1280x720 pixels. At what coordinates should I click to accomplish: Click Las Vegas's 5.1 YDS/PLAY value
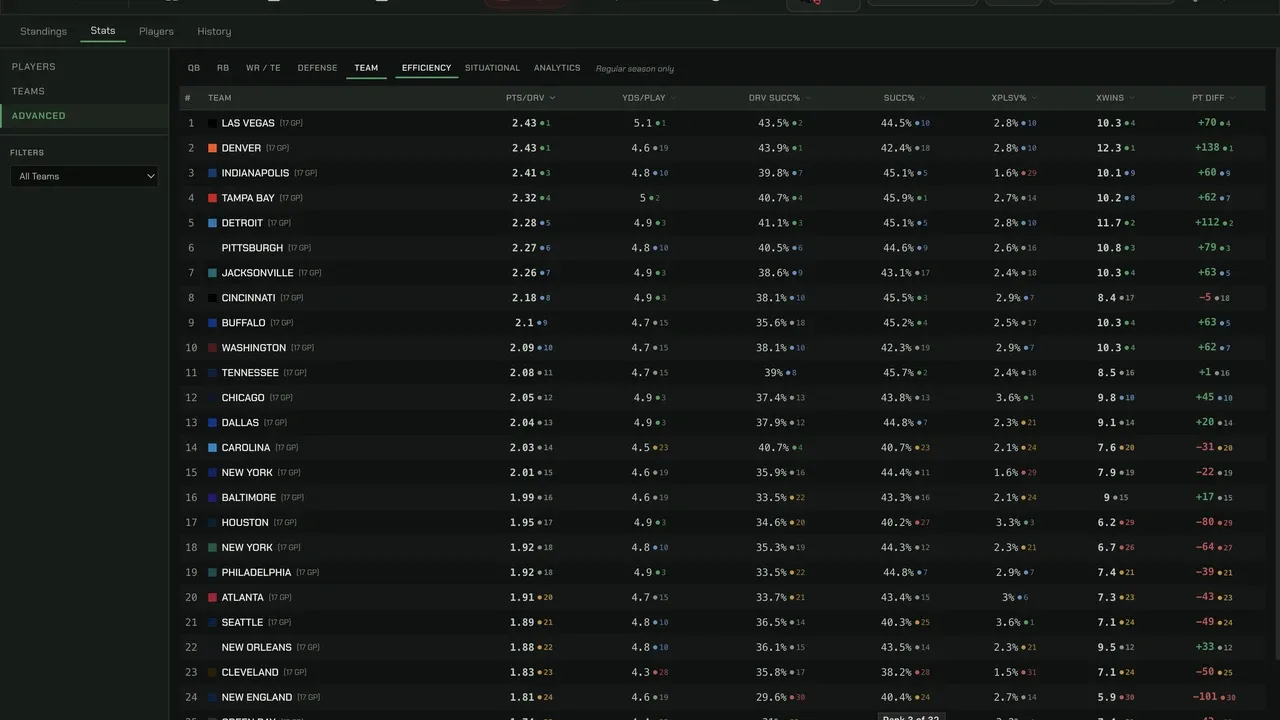(643, 123)
